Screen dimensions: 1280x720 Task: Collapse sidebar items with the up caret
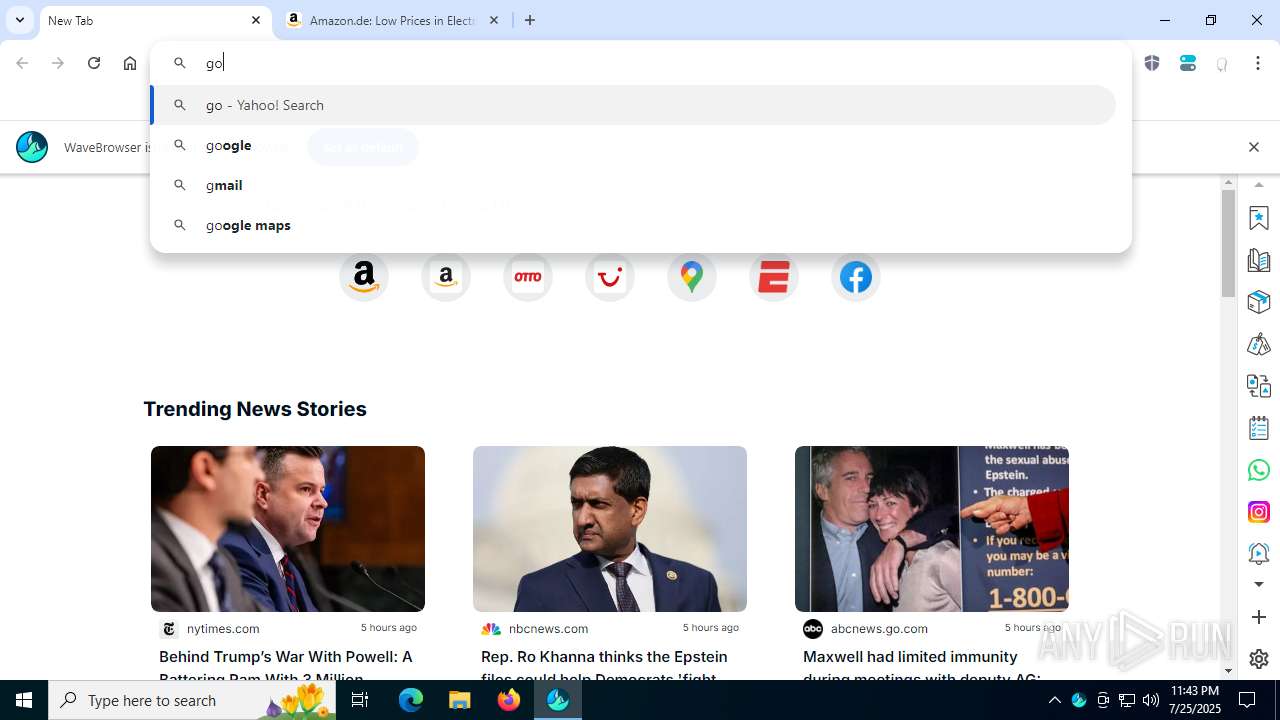coord(1259,186)
